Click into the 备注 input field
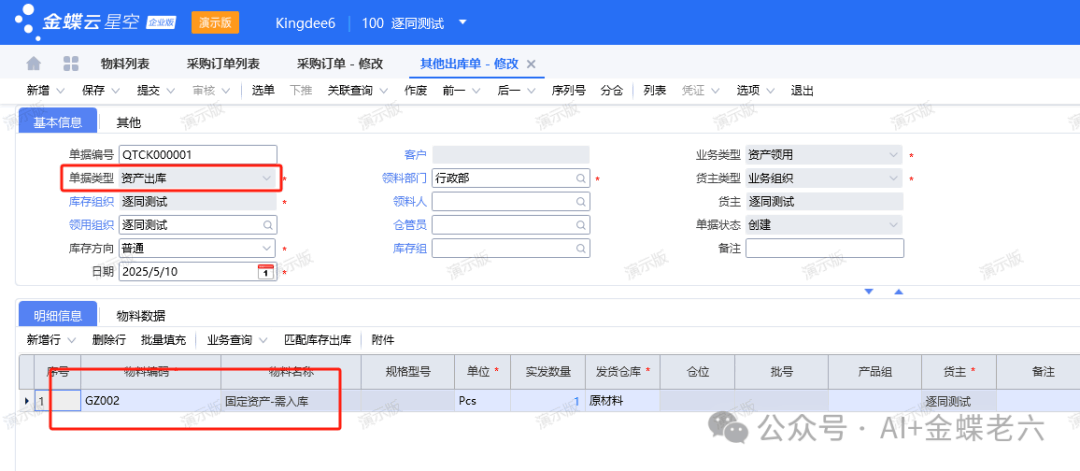1080x471 pixels. pyautogui.click(x=824, y=248)
